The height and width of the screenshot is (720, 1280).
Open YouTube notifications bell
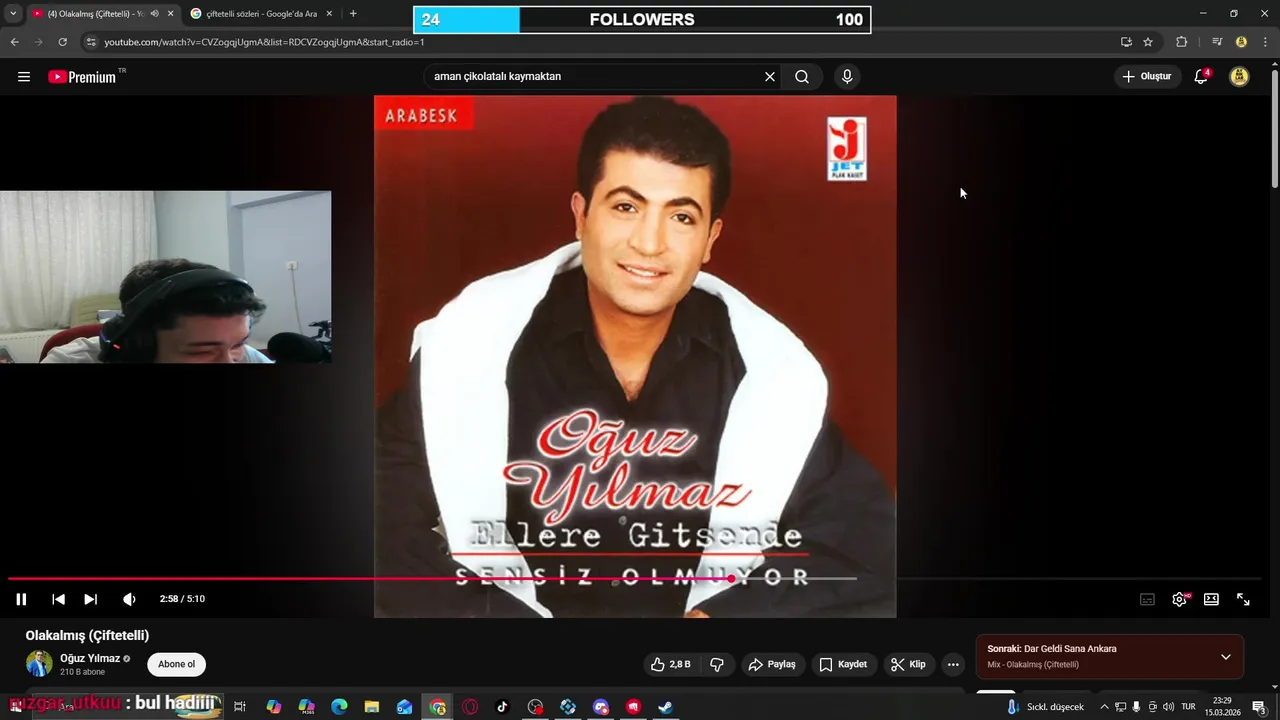coord(1201,77)
